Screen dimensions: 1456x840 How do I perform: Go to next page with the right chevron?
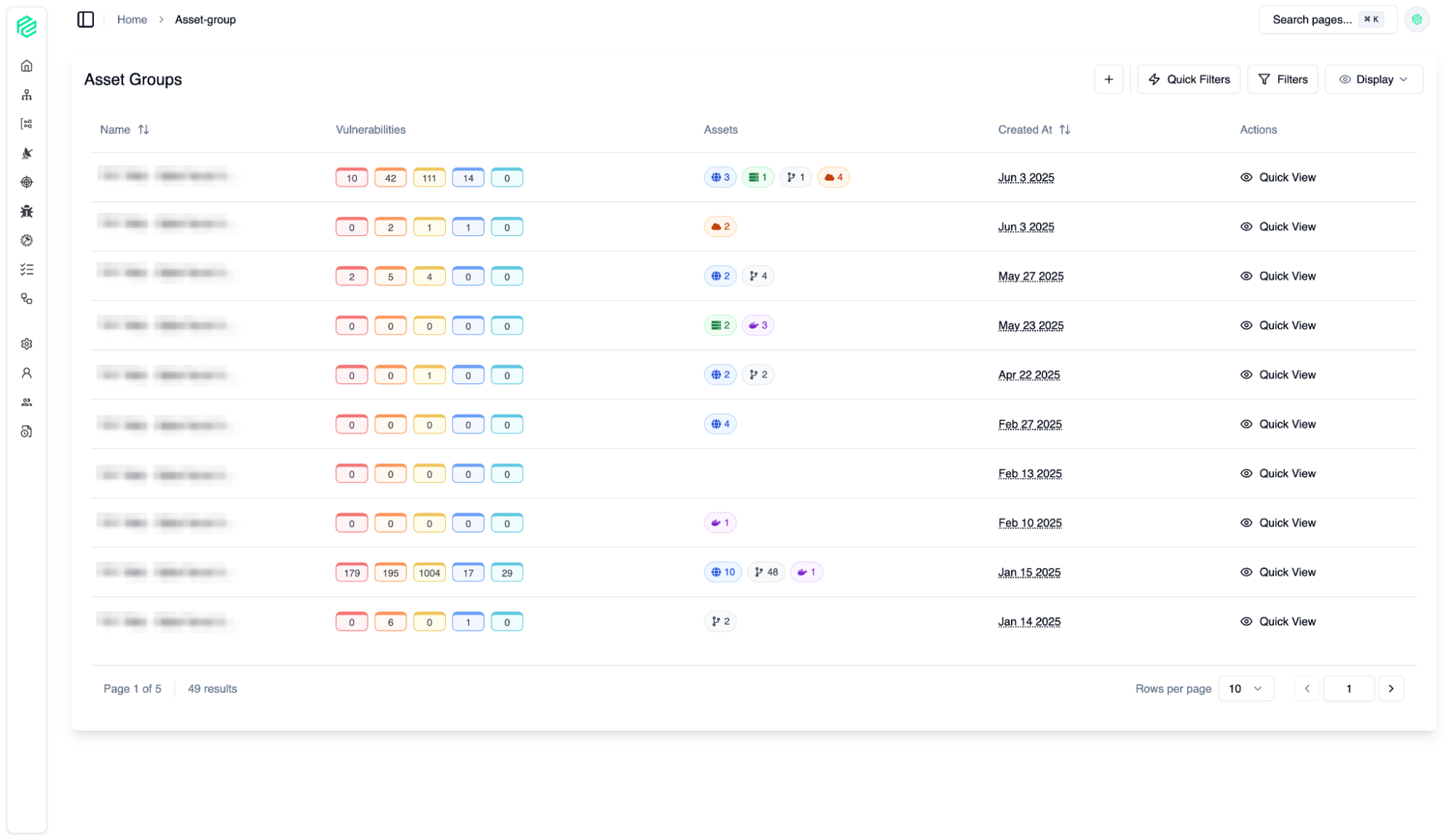pyautogui.click(x=1390, y=688)
